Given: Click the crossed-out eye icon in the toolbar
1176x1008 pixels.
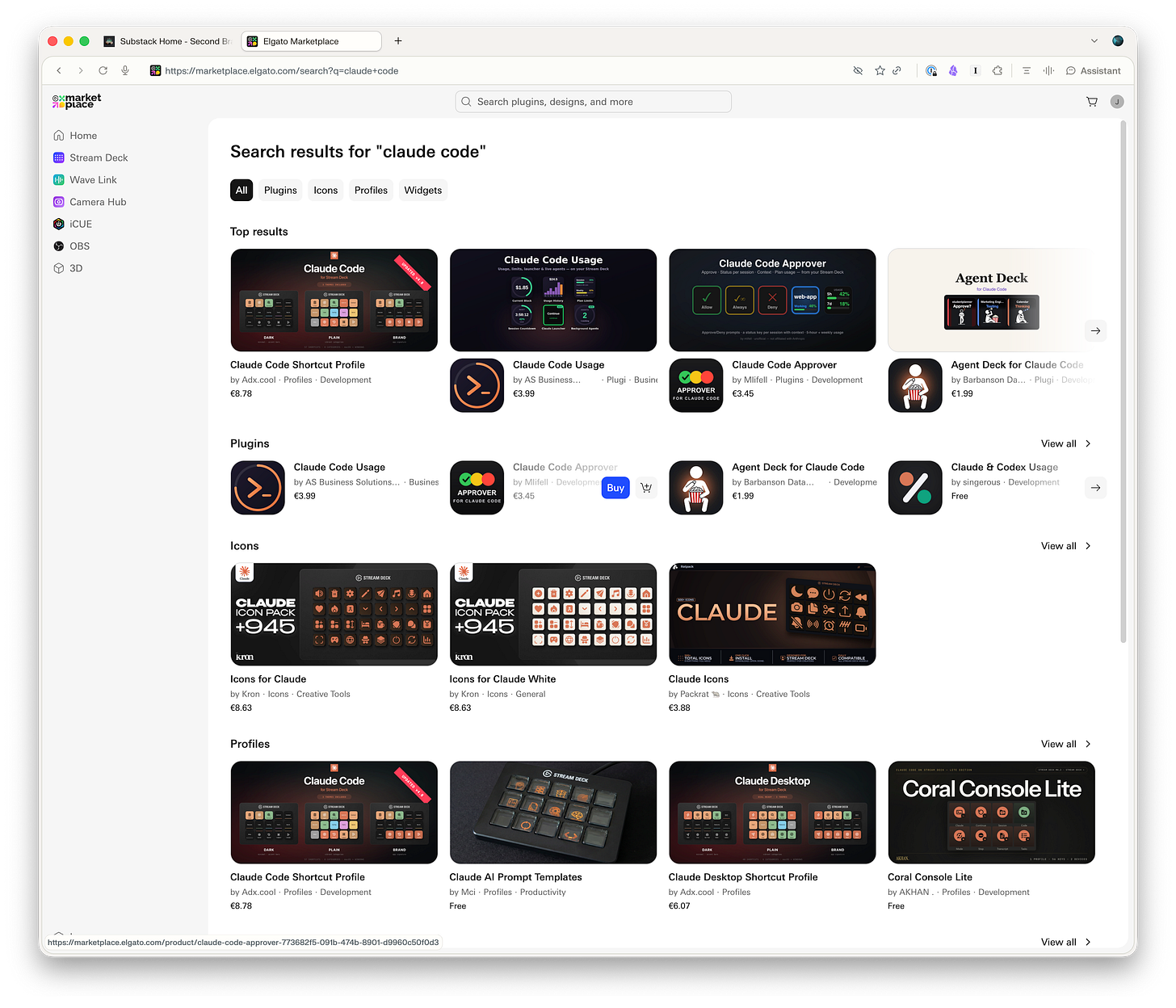Looking at the screenshot, I should coord(858,71).
